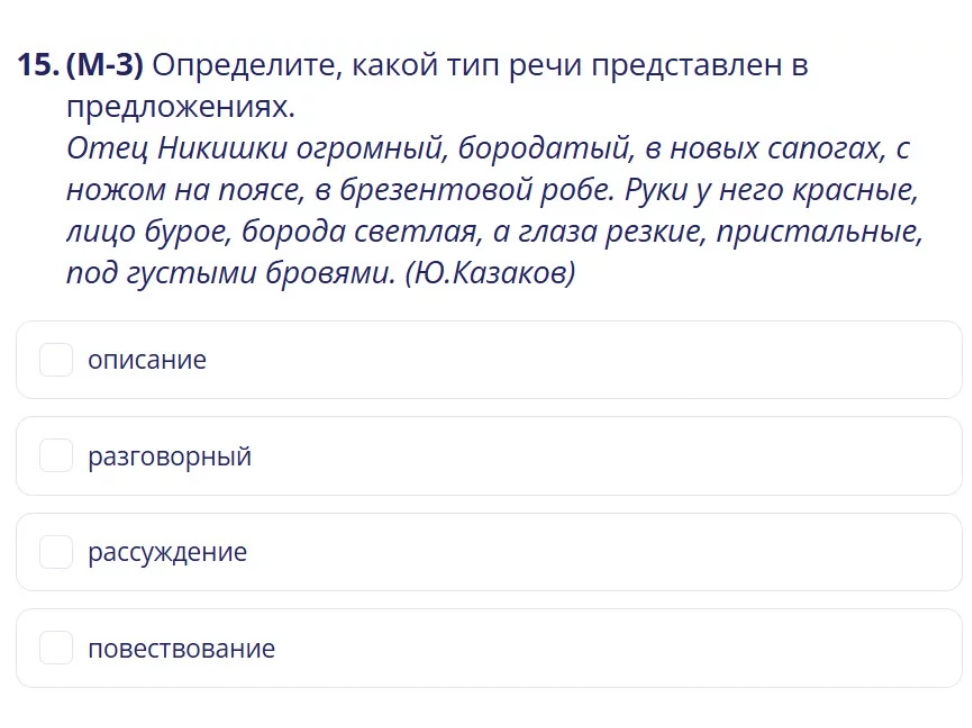972x728 pixels.
Task: Click blank area of the "описание" answer card
Action: pyautogui.click(x=600, y=360)
